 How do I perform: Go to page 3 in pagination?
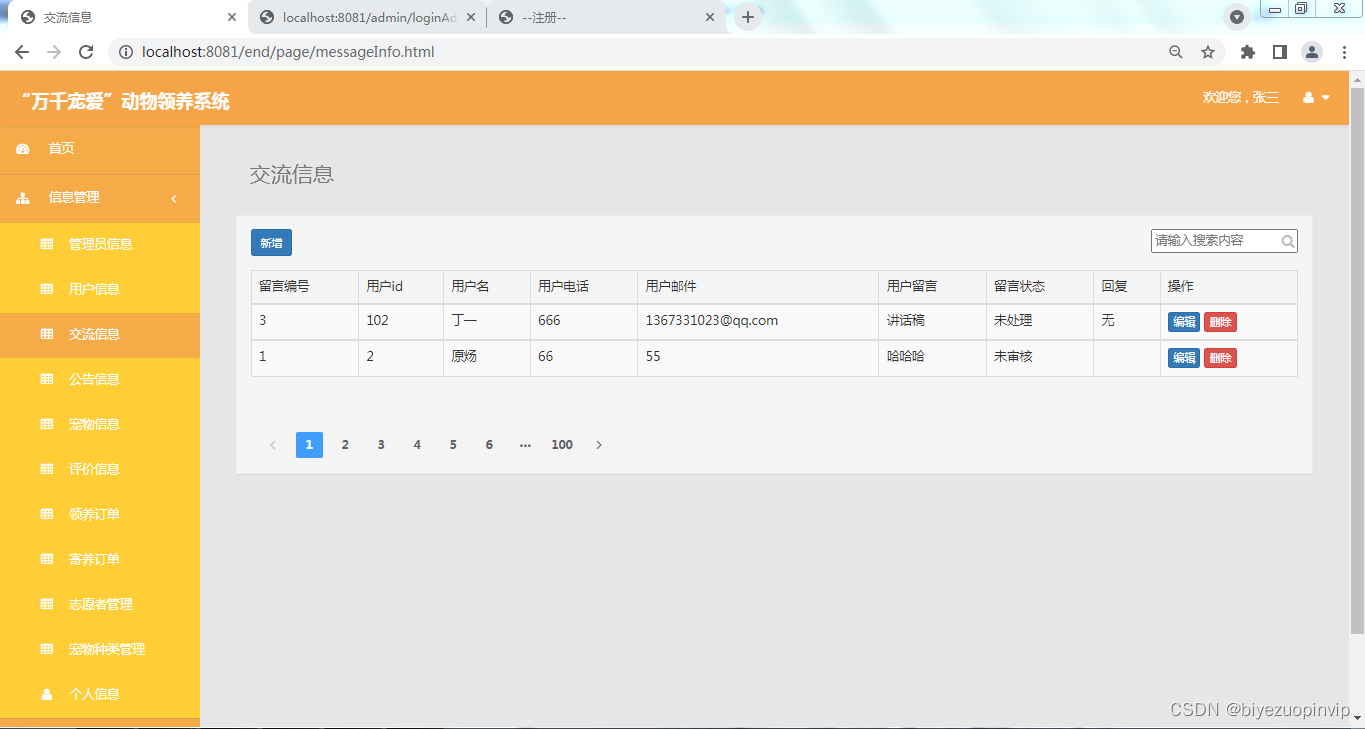(x=381, y=445)
